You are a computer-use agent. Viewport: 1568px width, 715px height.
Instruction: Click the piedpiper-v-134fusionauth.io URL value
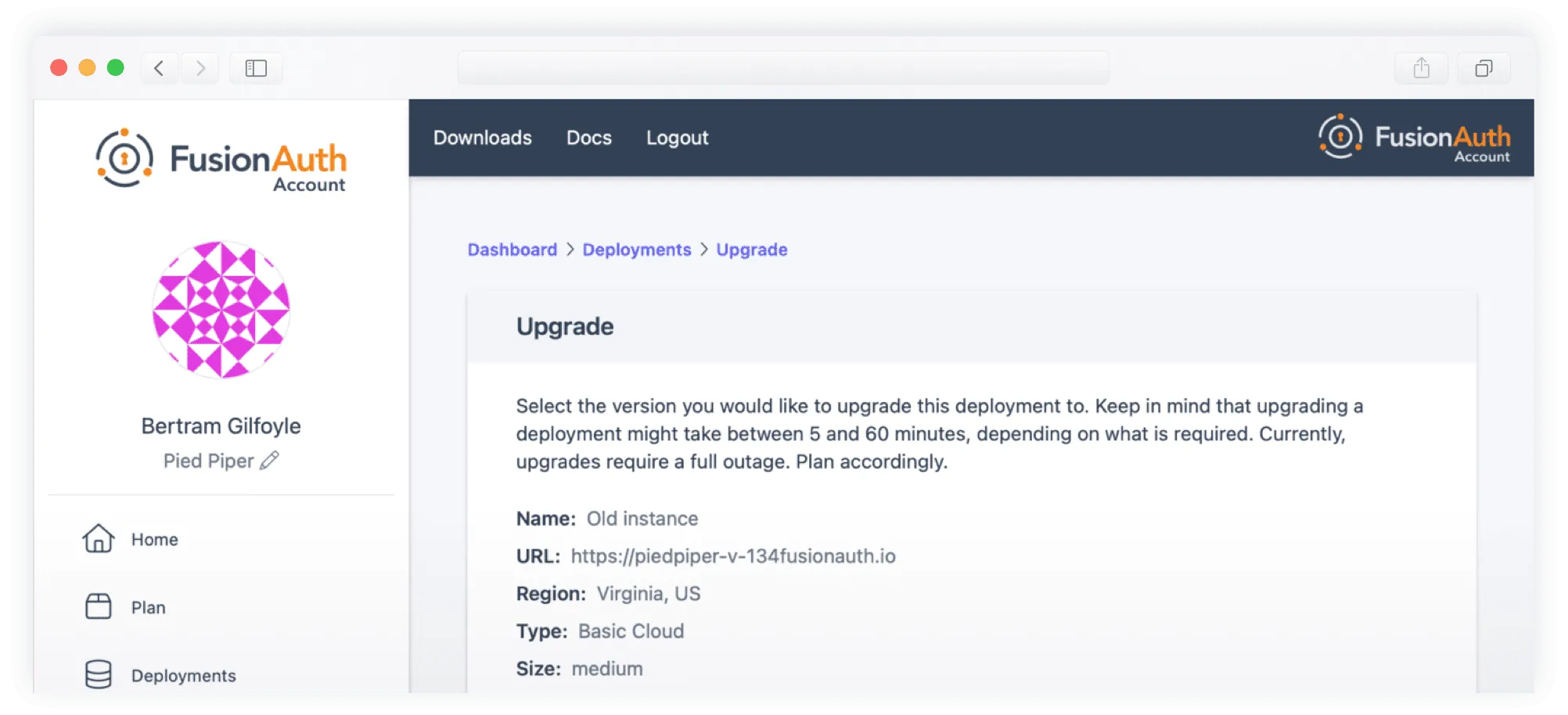click(733, 556)
